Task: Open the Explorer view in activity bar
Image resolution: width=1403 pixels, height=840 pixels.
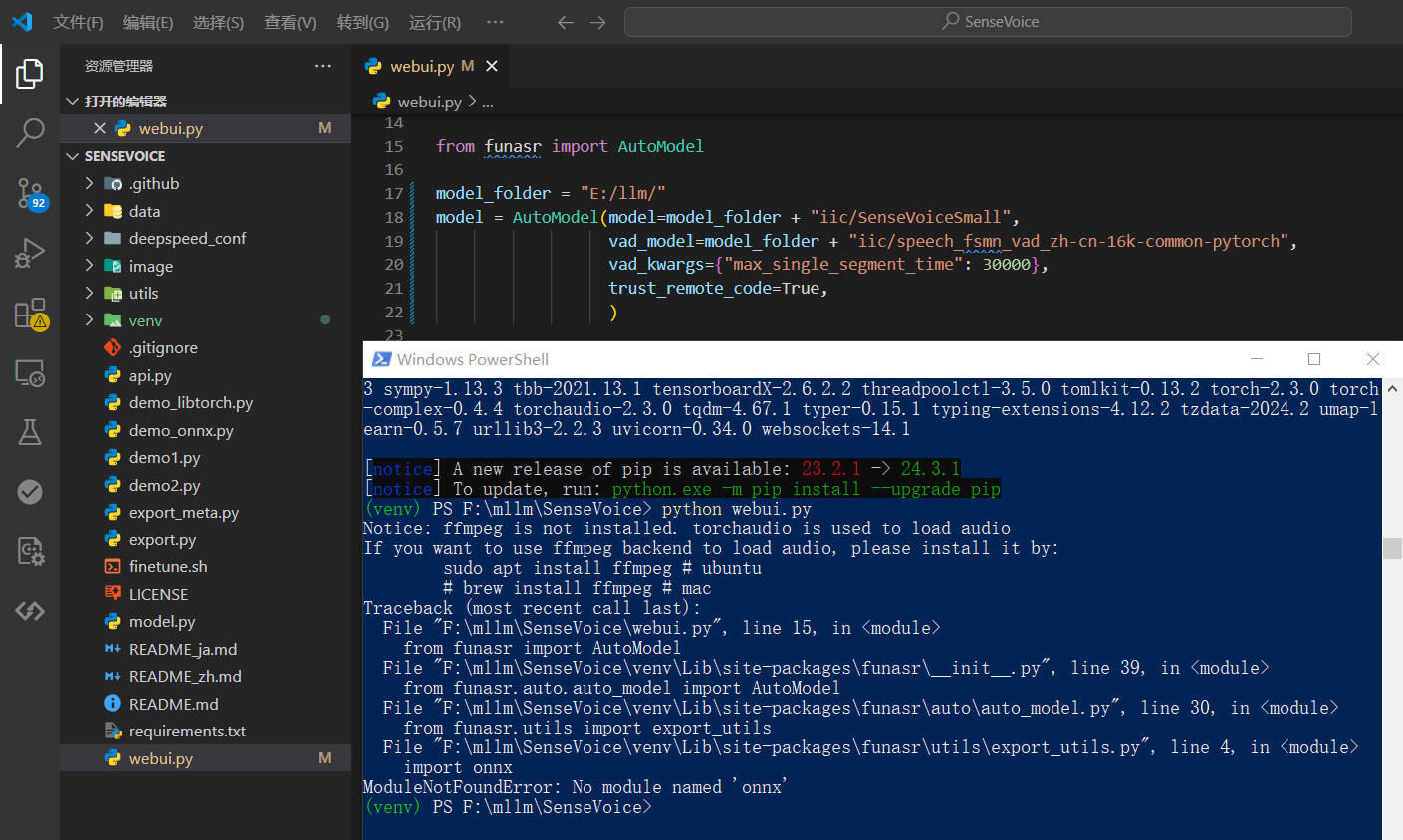Action: click(30, 73)
